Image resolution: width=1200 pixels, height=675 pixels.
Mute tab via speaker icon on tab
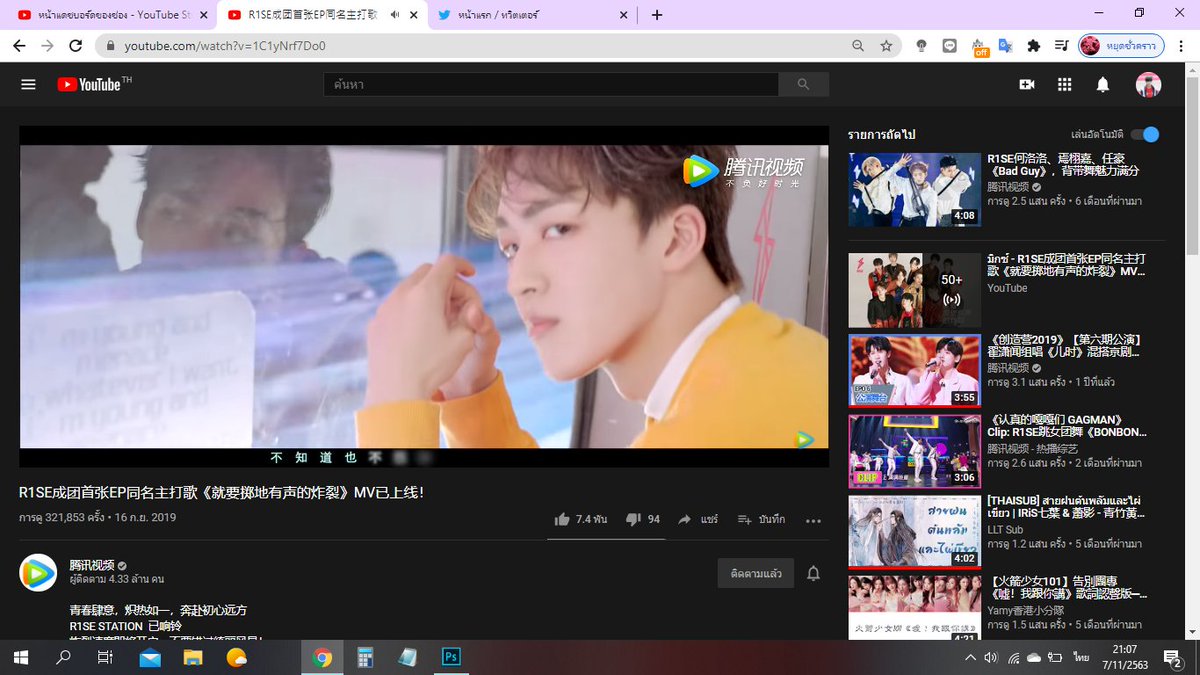(x=395, y=15)
